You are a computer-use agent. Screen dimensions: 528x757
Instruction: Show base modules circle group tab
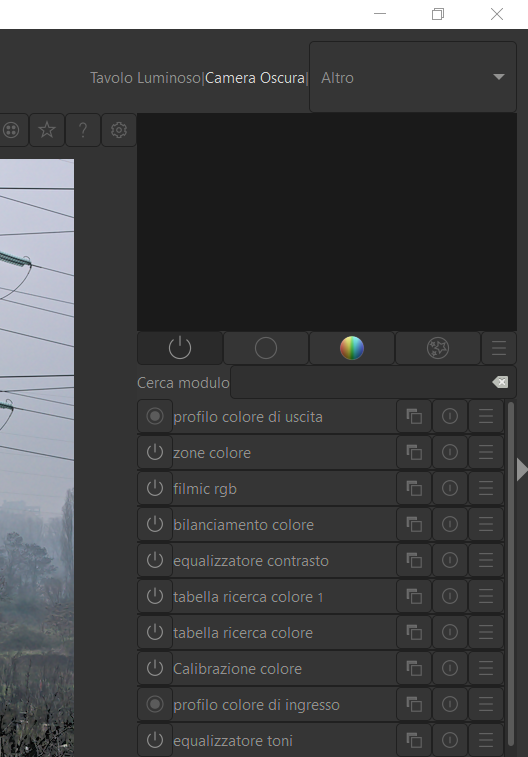coord(266,348)
